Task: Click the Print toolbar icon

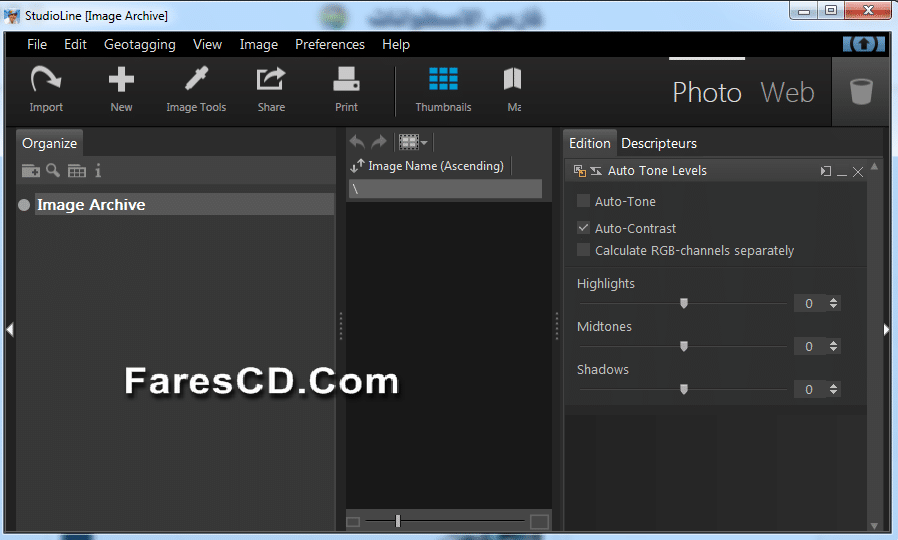Action: coord(346,79)
